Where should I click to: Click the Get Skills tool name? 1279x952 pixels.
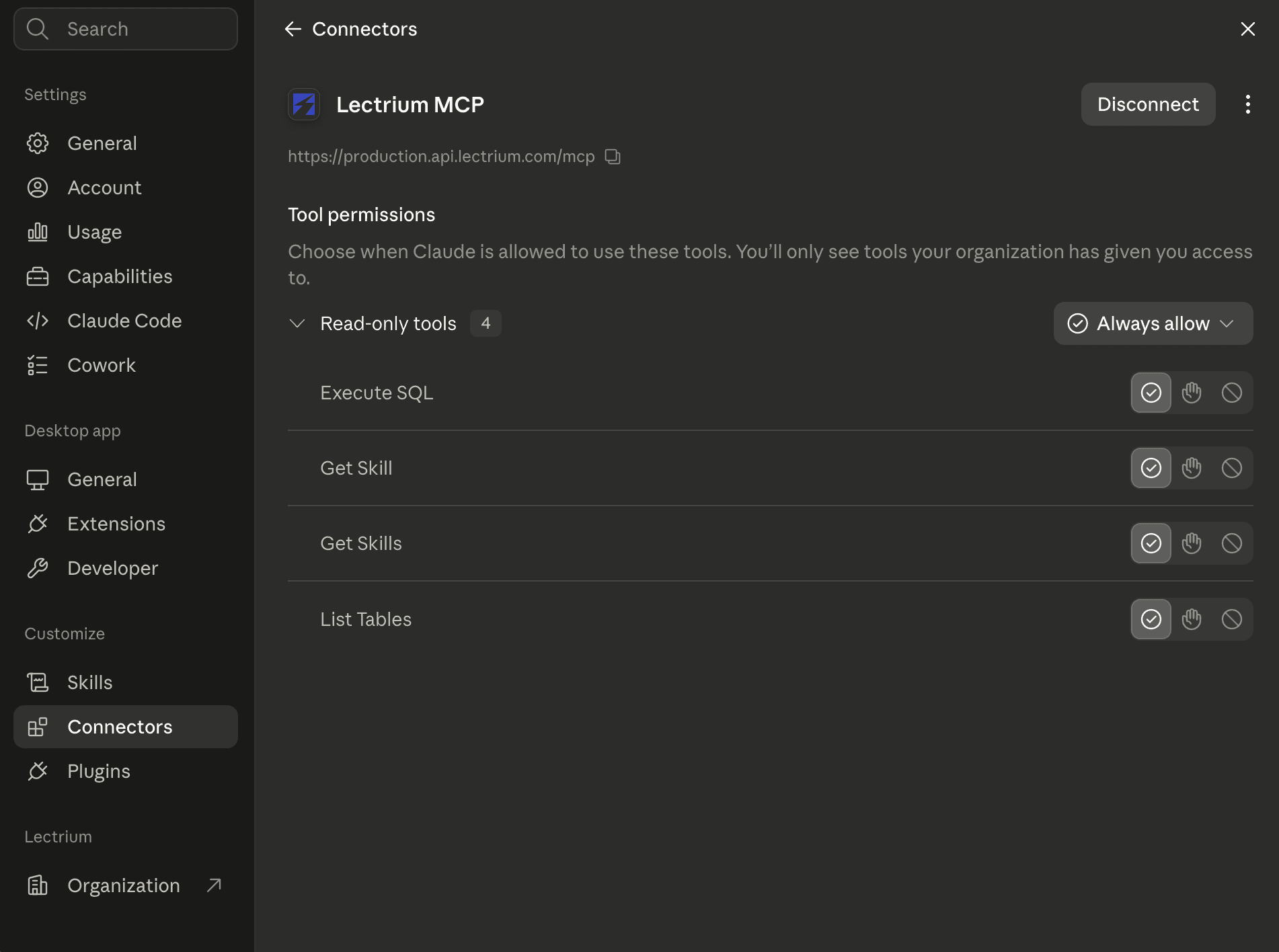click(360, 543)
